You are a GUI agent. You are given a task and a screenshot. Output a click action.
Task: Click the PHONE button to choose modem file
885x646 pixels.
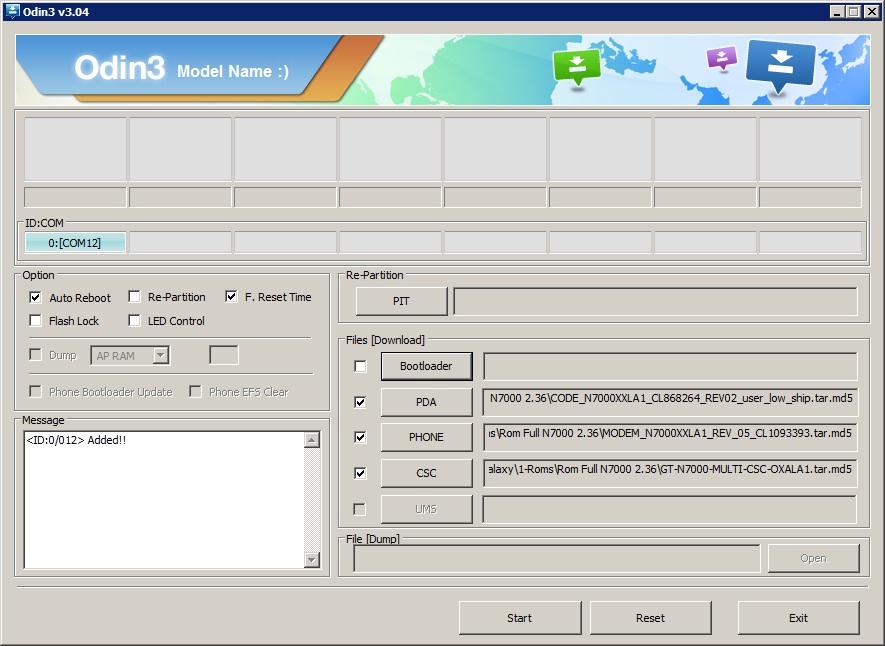426,437
